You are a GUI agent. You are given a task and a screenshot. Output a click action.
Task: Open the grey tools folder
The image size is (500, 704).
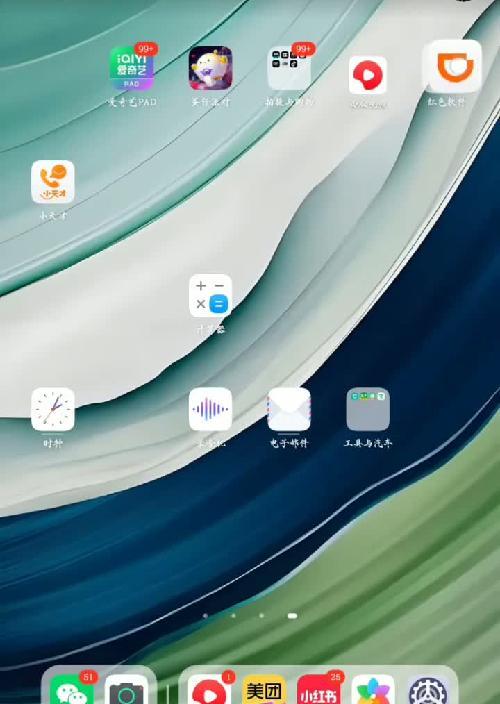(x=368, y=409)
